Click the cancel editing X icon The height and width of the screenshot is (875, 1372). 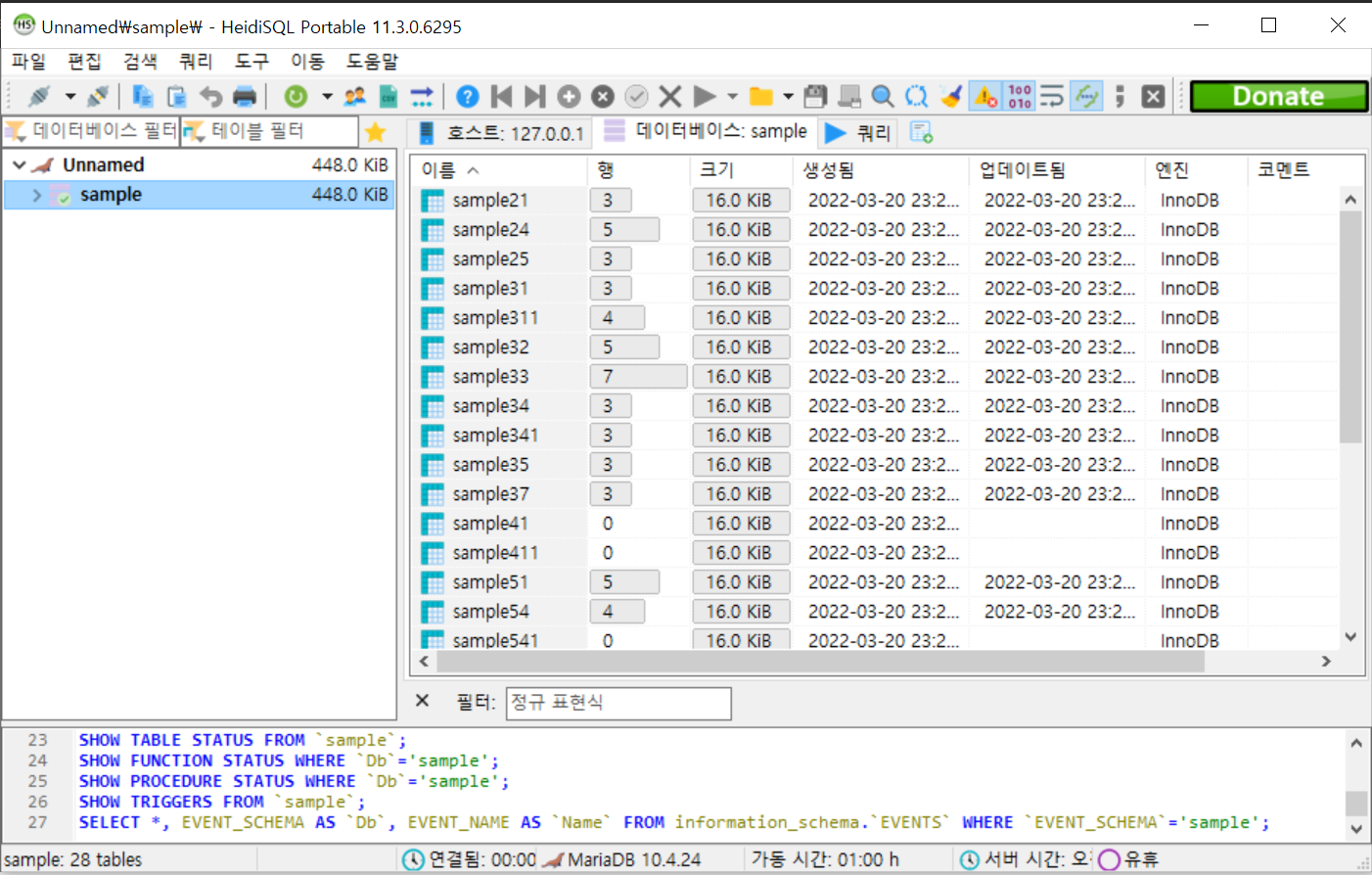coord(670,96)
